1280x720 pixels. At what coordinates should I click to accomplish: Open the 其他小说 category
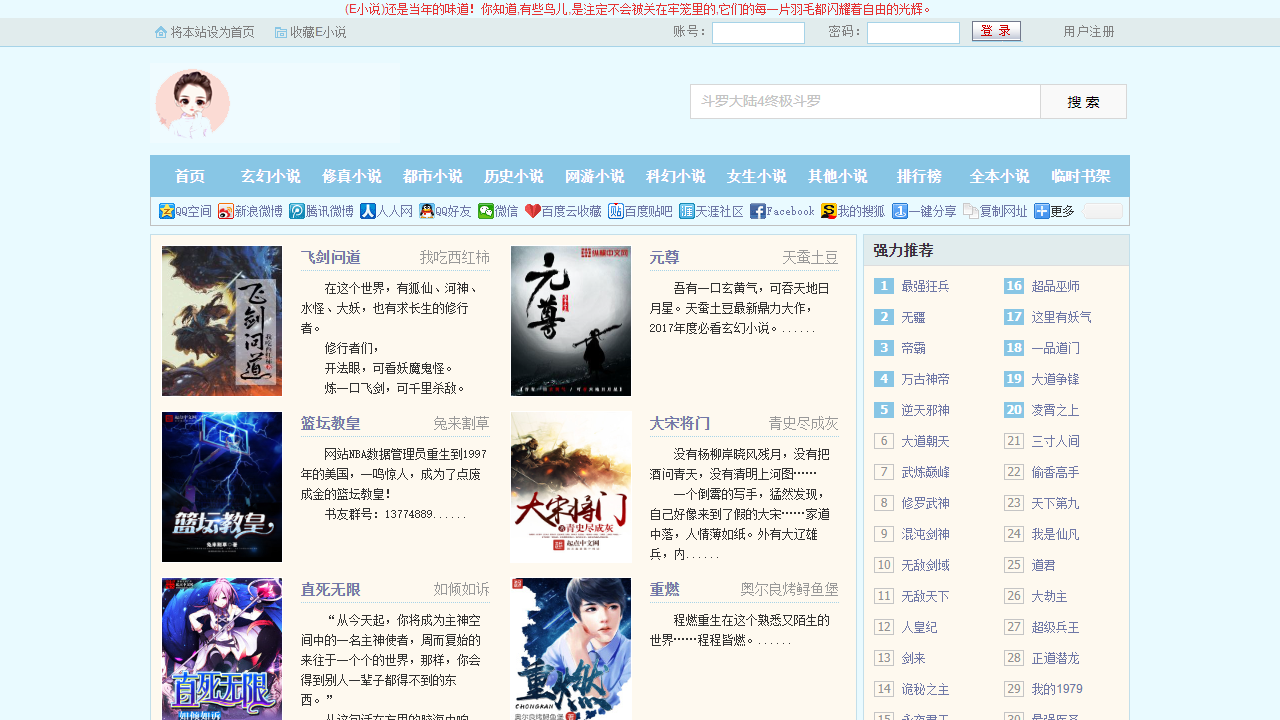(838, 176)
